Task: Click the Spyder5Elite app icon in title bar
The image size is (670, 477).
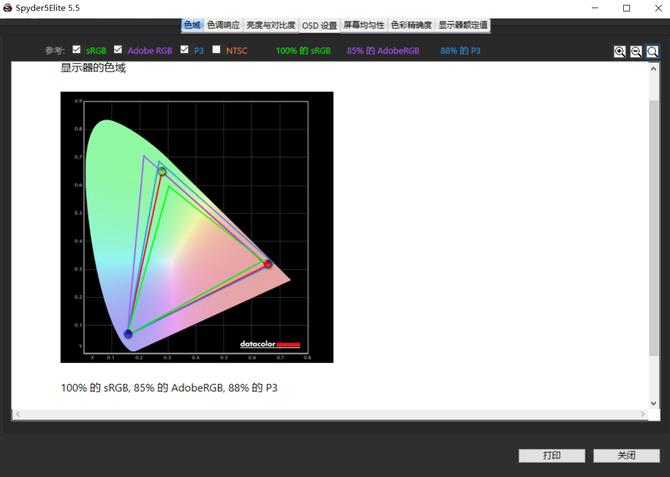Action: click(x=9, y=8)
